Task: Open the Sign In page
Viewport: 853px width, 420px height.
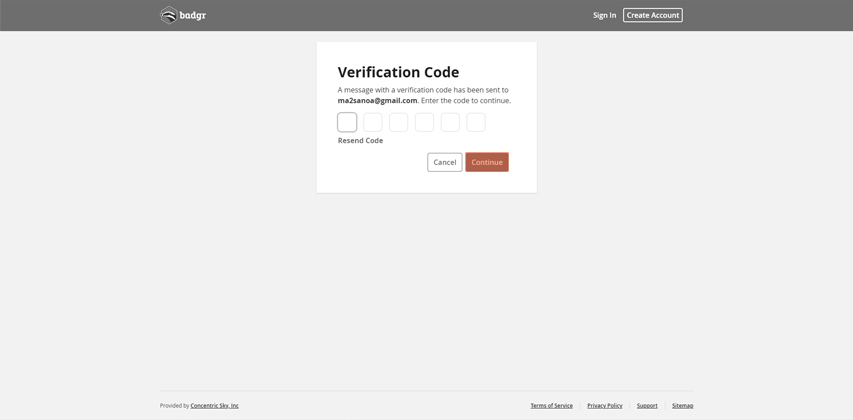Action: point(604,15)
